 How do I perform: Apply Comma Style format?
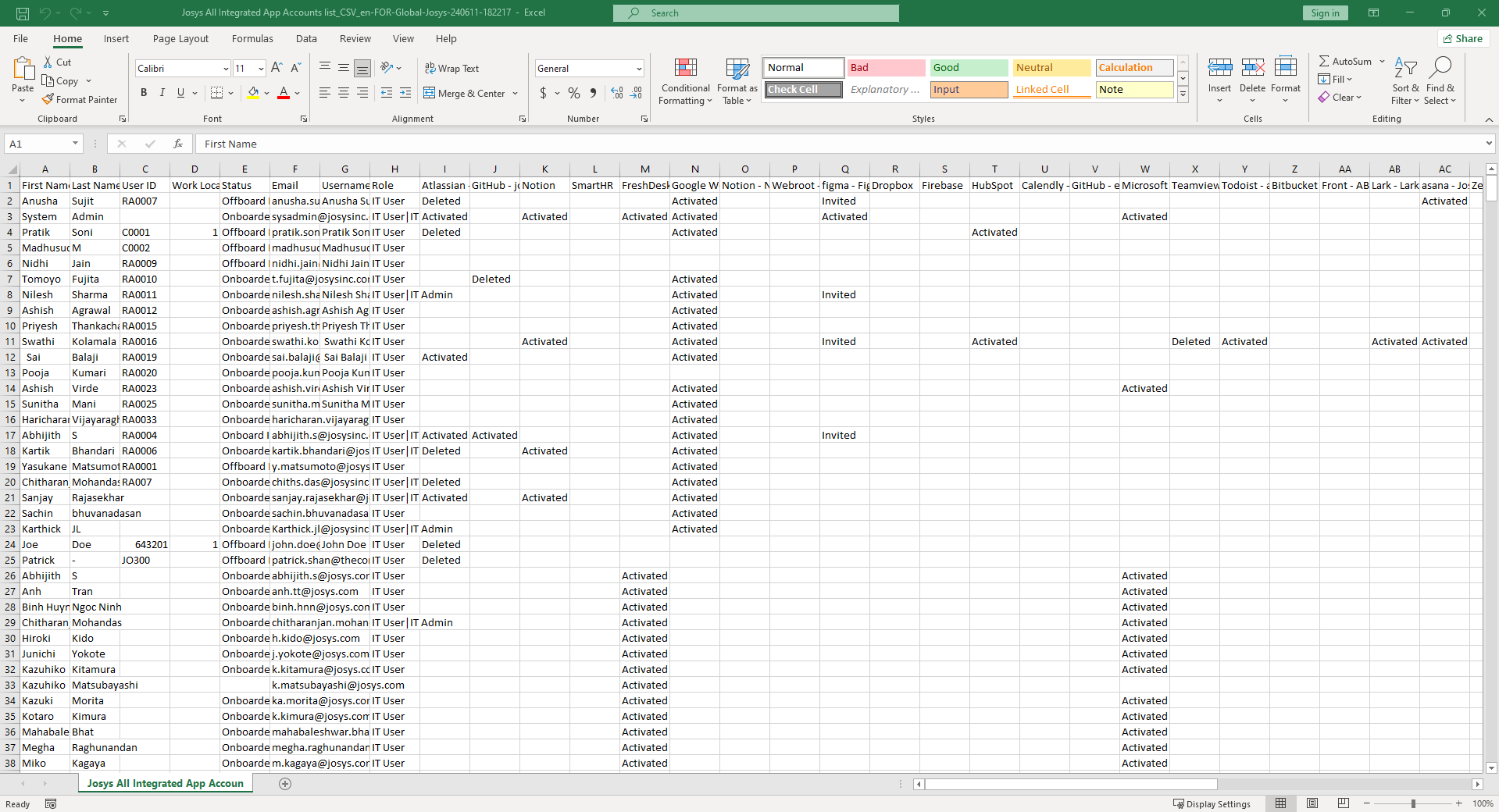coord(594,93)
